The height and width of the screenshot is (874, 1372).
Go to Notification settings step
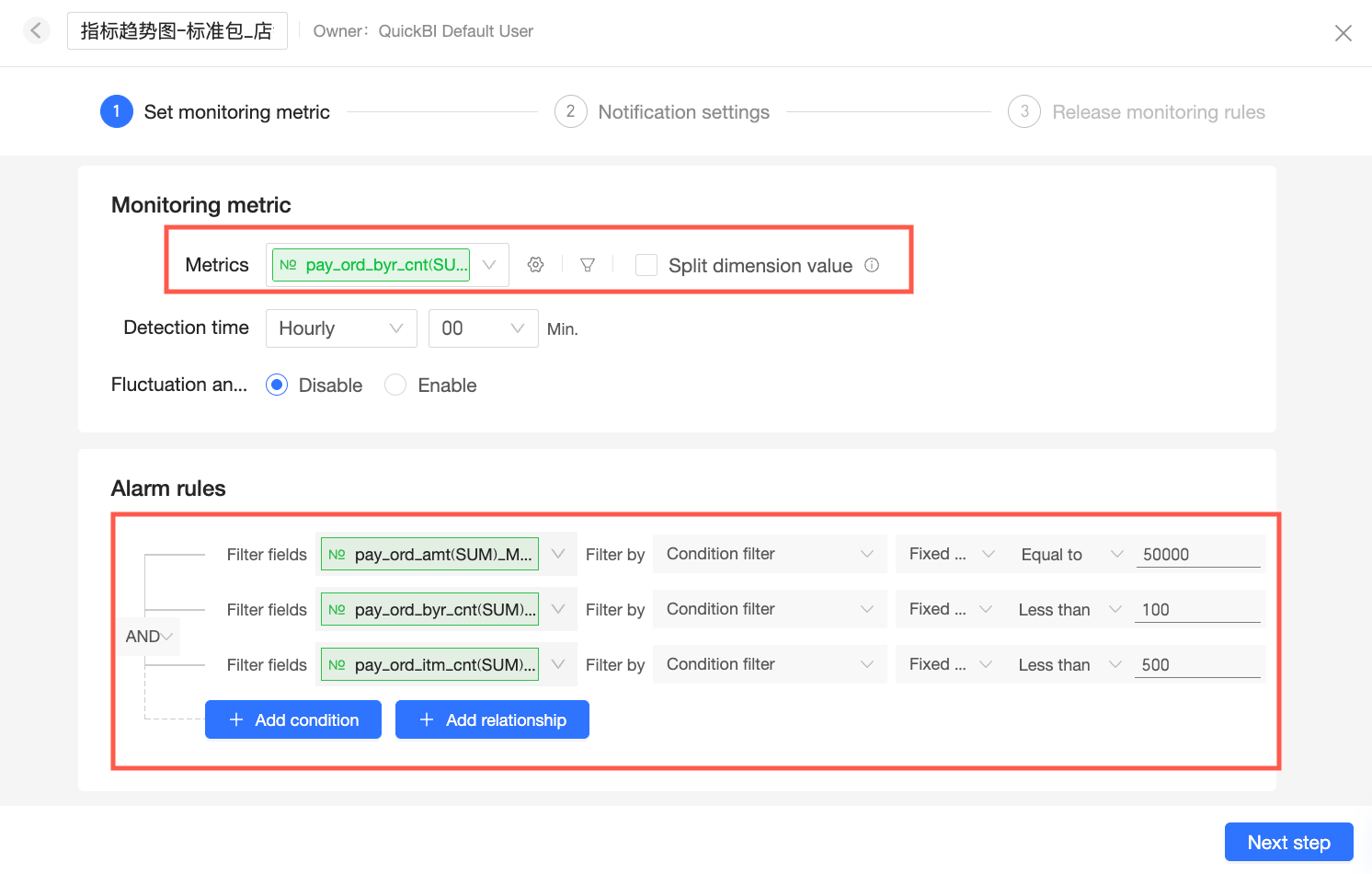click(x=683, y=112)
